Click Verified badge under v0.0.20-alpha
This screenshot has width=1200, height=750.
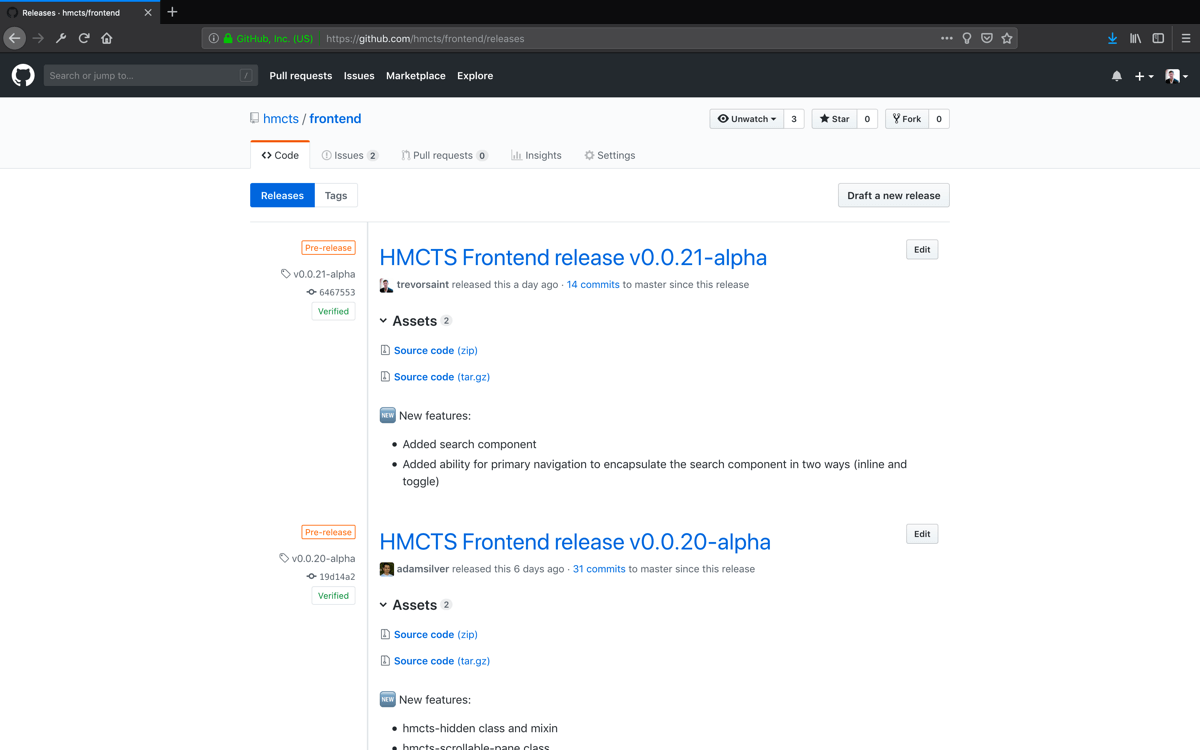coord(333,595)
